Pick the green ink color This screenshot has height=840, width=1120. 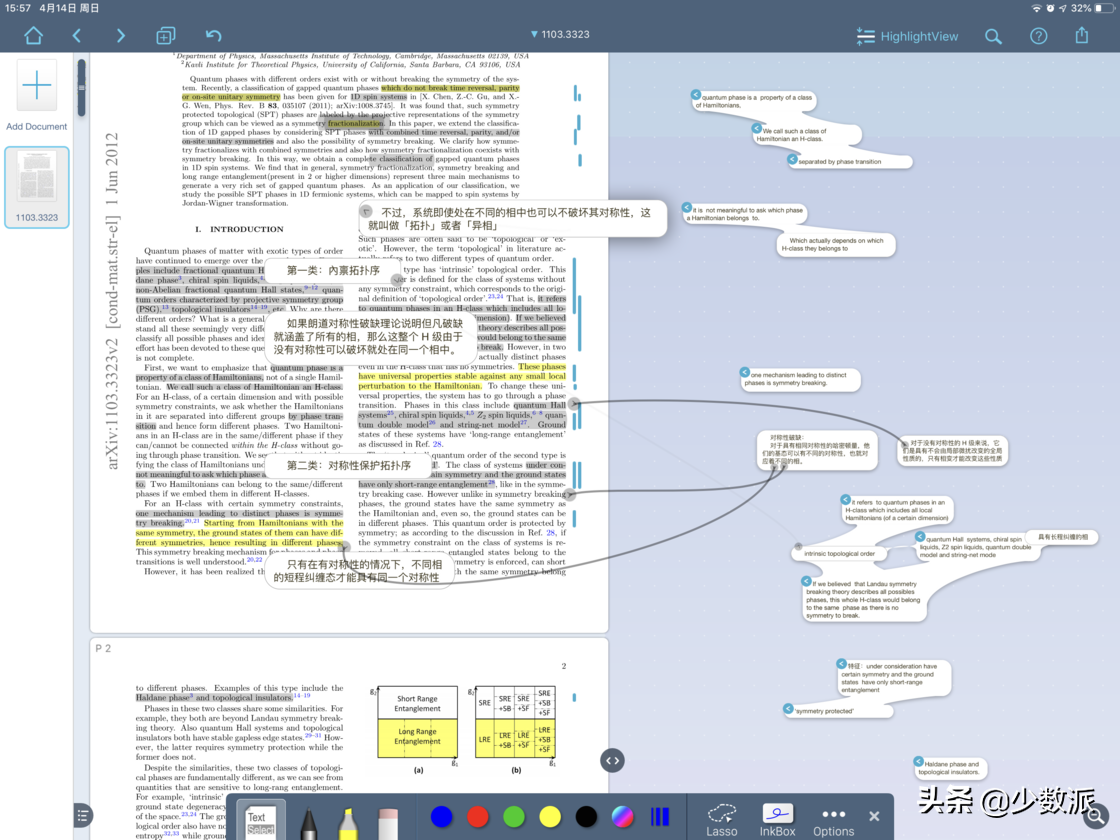click(514, 816)
